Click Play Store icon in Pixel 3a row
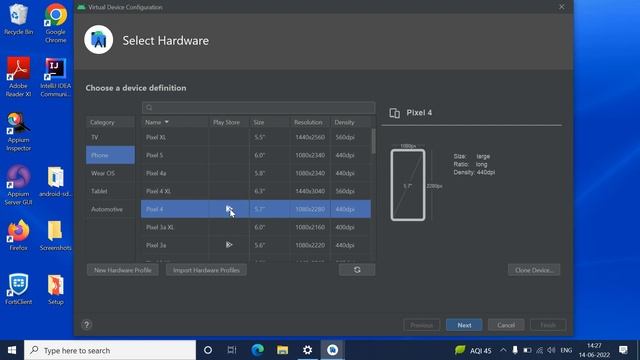The width and height of the screenshot is (640, 360). (x=229, y=245)
